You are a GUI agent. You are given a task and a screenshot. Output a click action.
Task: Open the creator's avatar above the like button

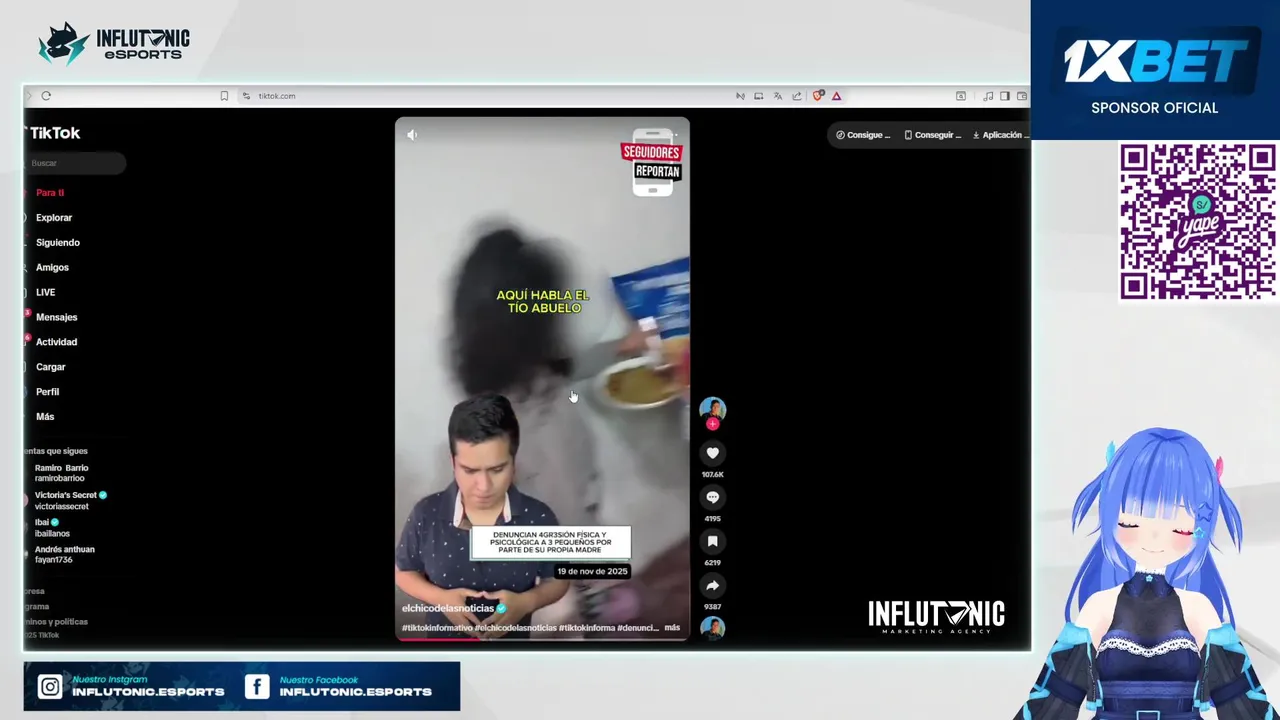[x=712, y=408]
